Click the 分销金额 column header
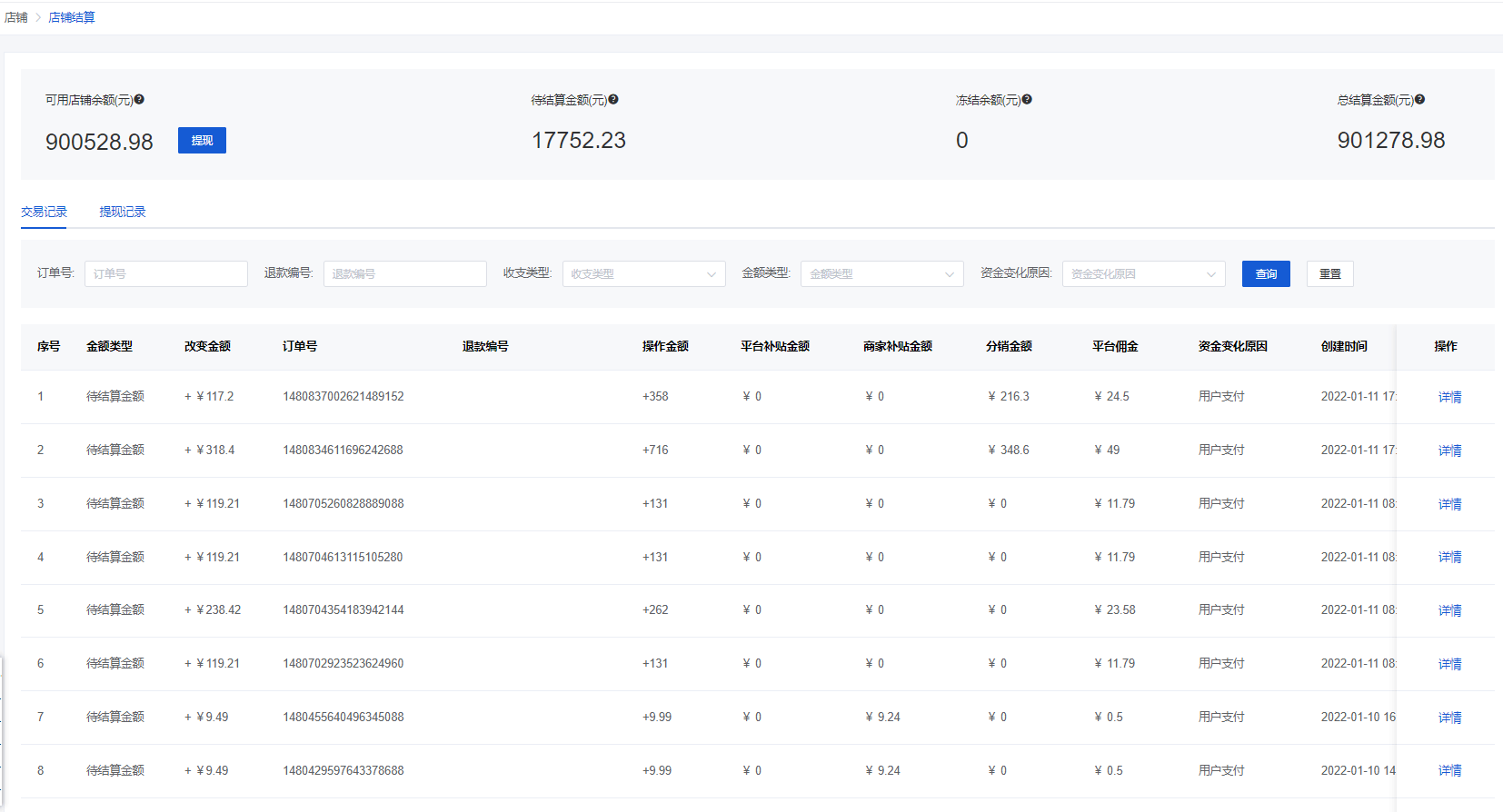The width and height of the screenshot is (1503, 812). [x=1009, y=346]
